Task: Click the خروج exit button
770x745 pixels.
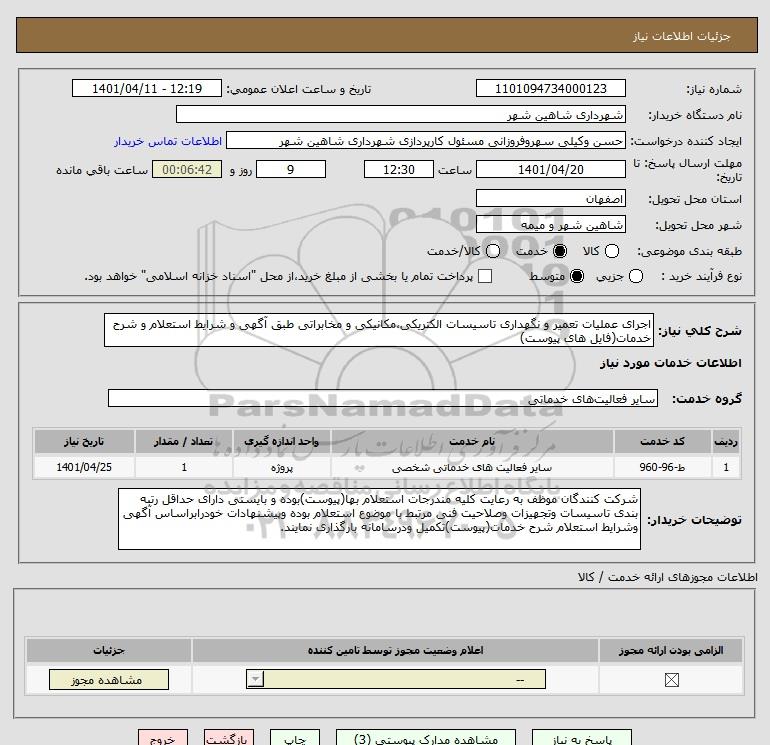Action: pos(163,738)
